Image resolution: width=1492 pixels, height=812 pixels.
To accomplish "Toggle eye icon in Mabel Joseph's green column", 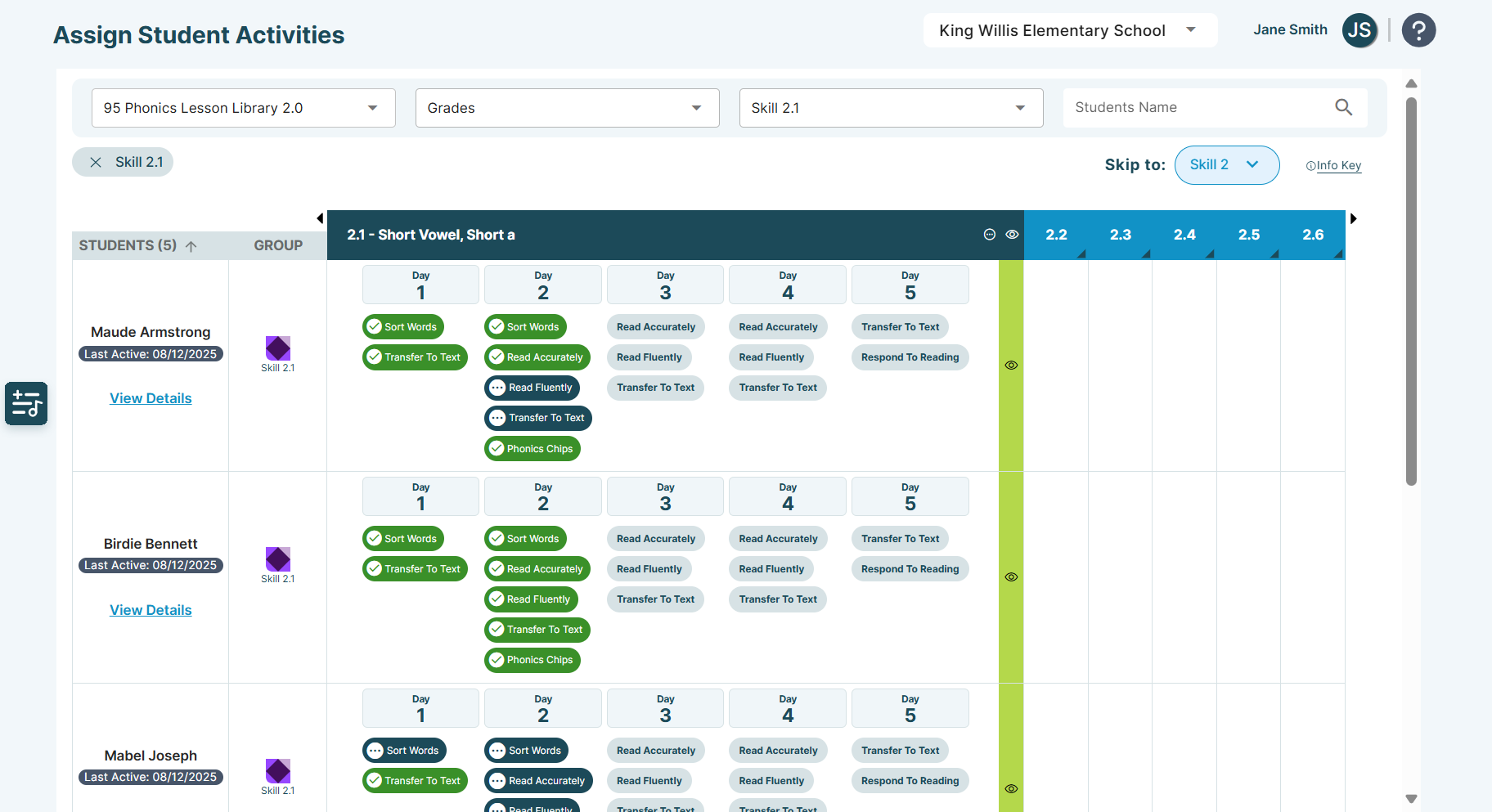I will click(1011, 789).
